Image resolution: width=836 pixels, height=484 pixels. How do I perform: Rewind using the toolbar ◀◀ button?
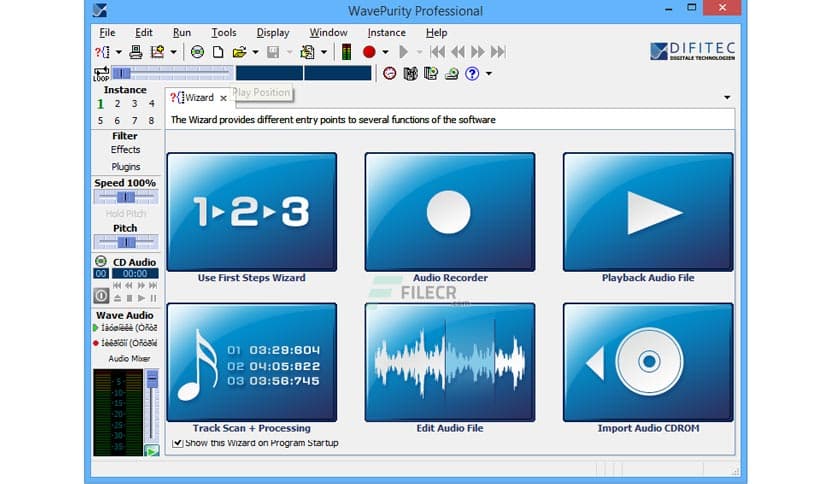point(457,52)
